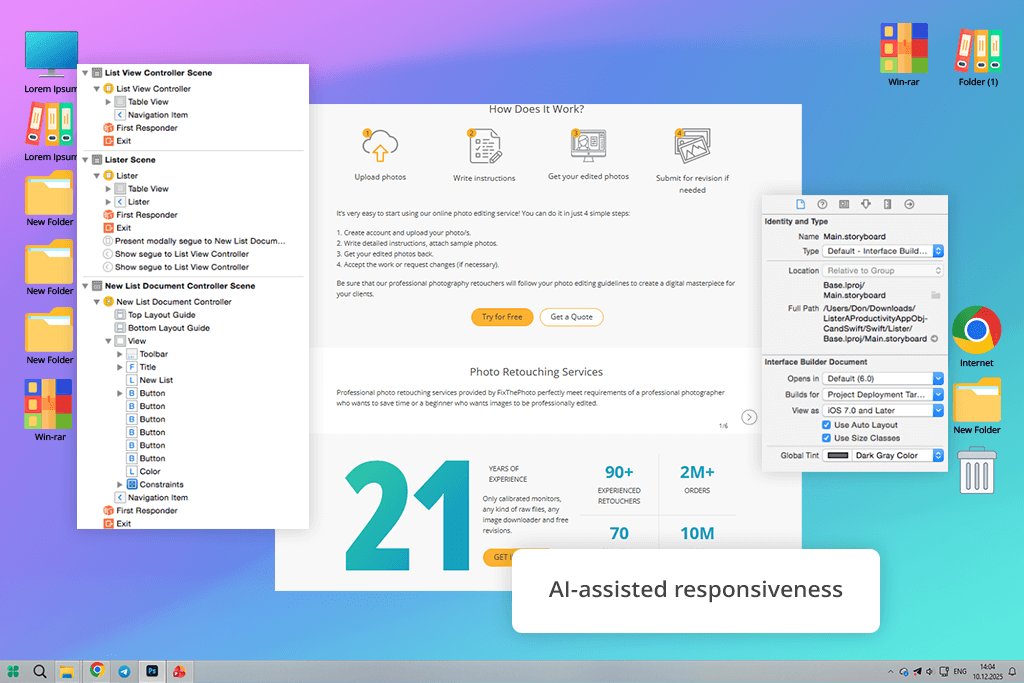Open the New Folder icon below Internet
Screen dimensions: 1024x683
pyautogui.click(x=977, y=400)
